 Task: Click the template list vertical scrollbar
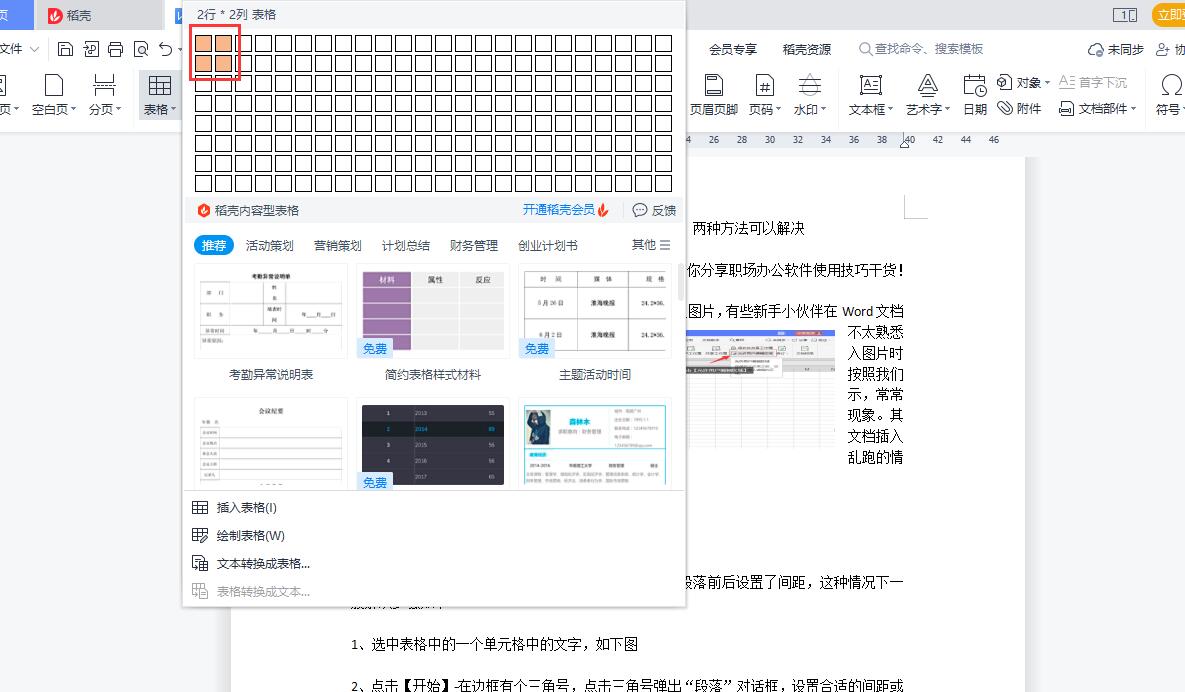(x=680, y=284)
